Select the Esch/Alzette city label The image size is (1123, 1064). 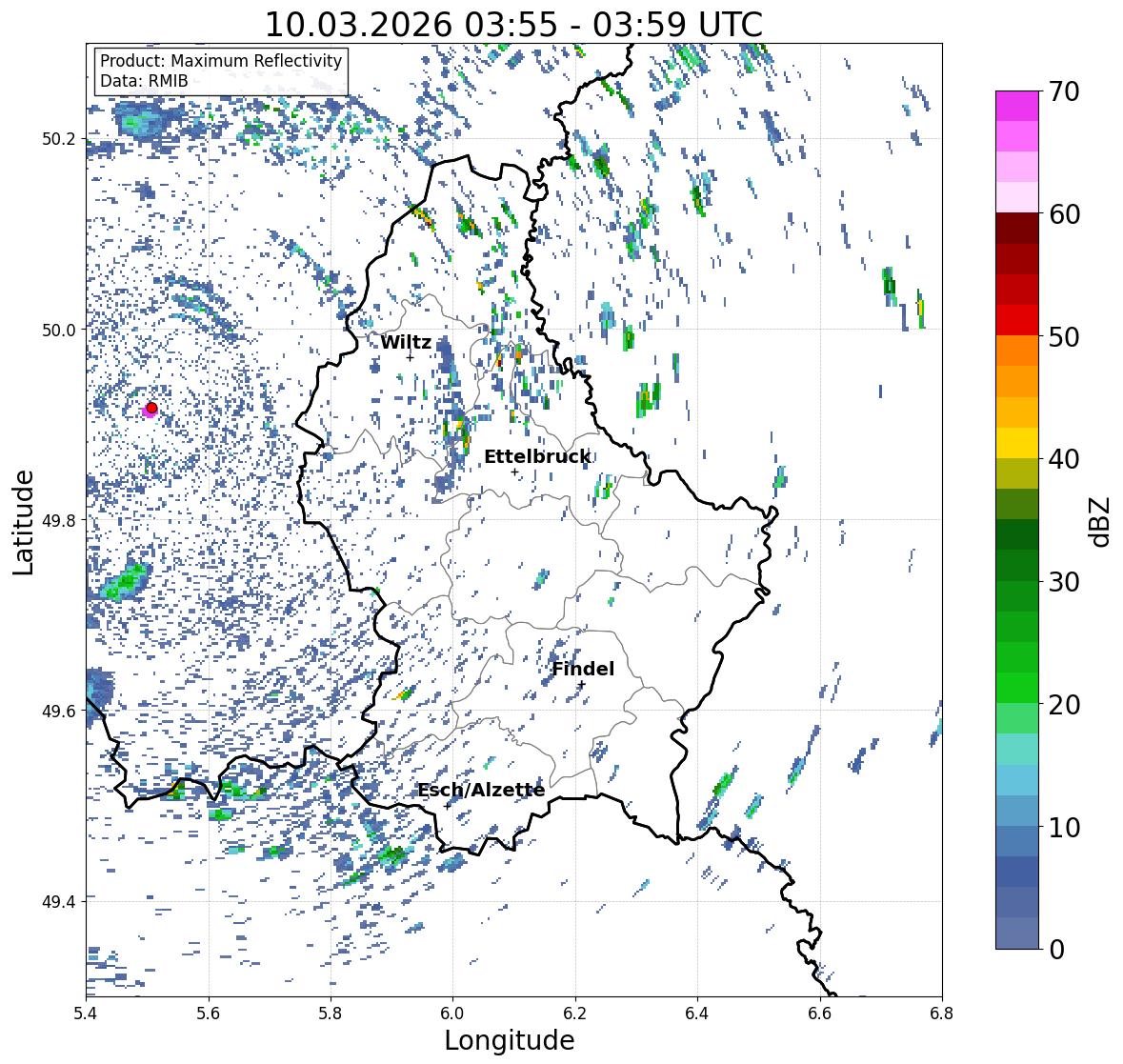pyautogui.click(x=481, y=790)
